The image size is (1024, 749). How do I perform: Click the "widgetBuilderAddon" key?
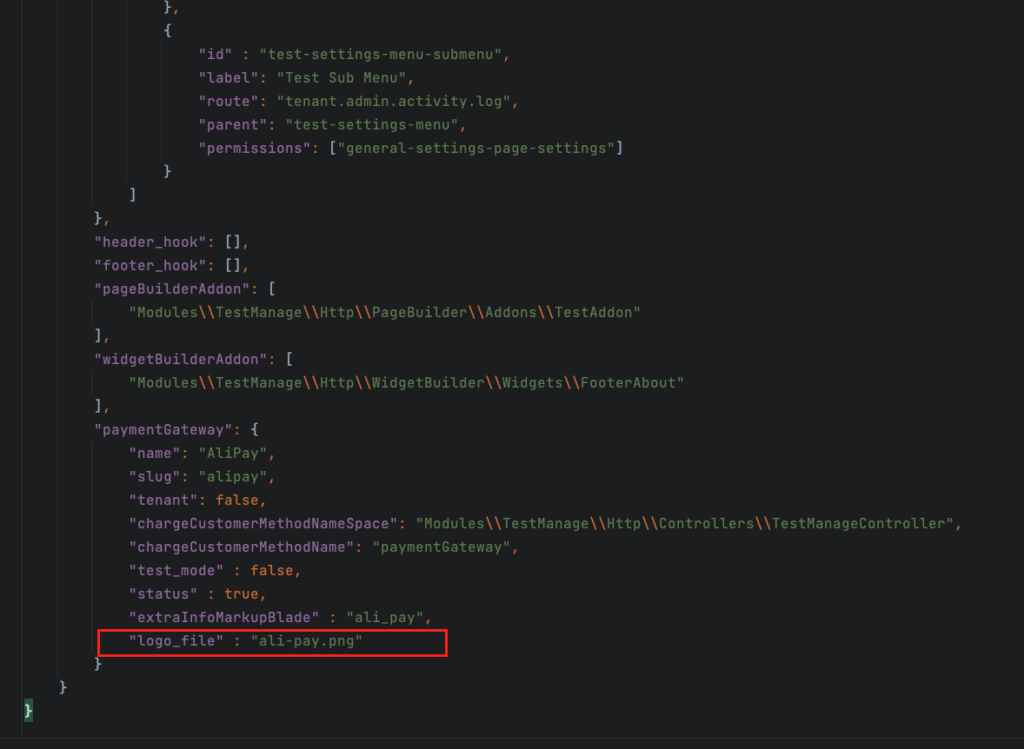click(x=181, y=360)
